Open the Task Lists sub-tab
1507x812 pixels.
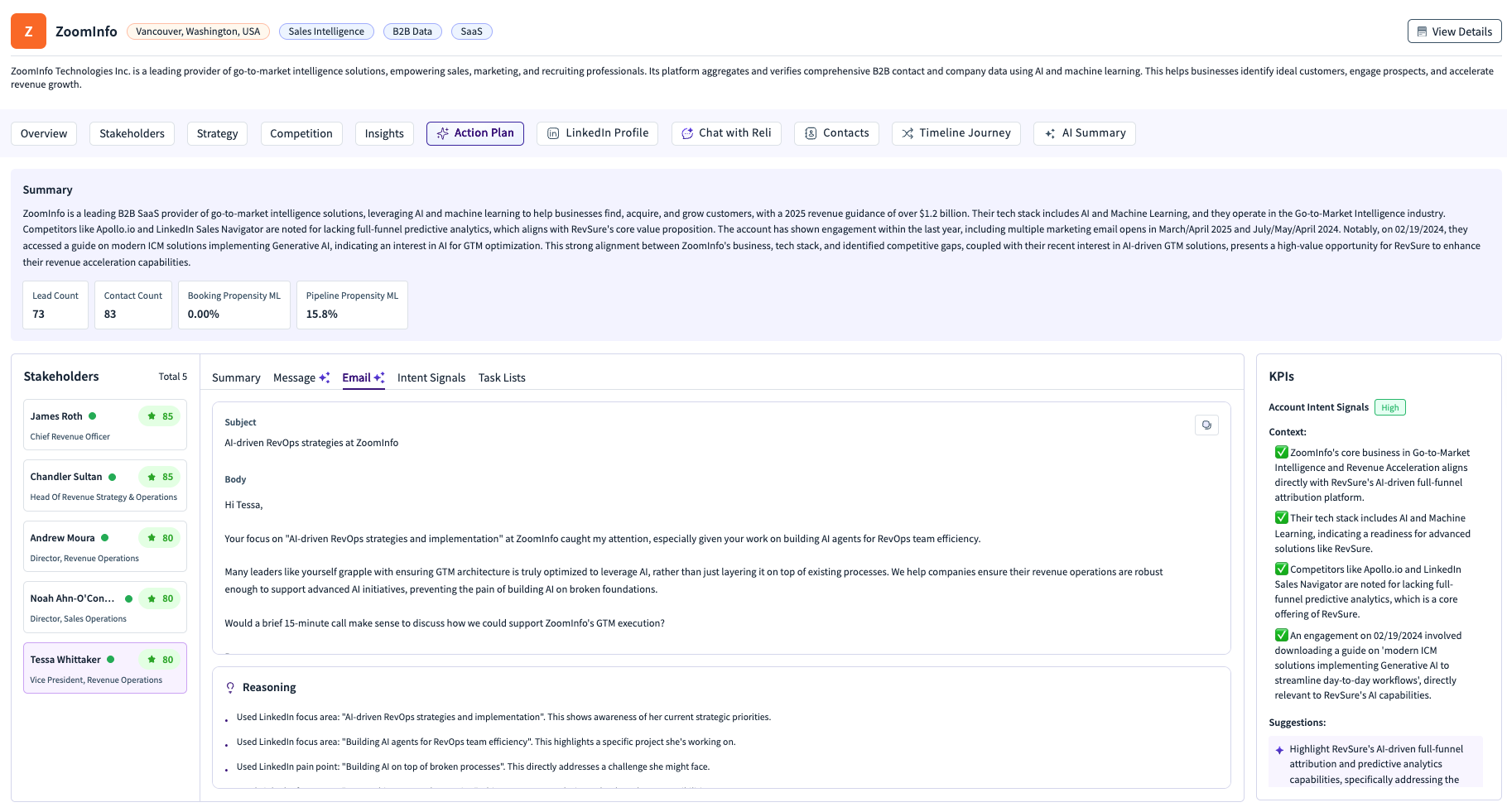tap(502, 377)
